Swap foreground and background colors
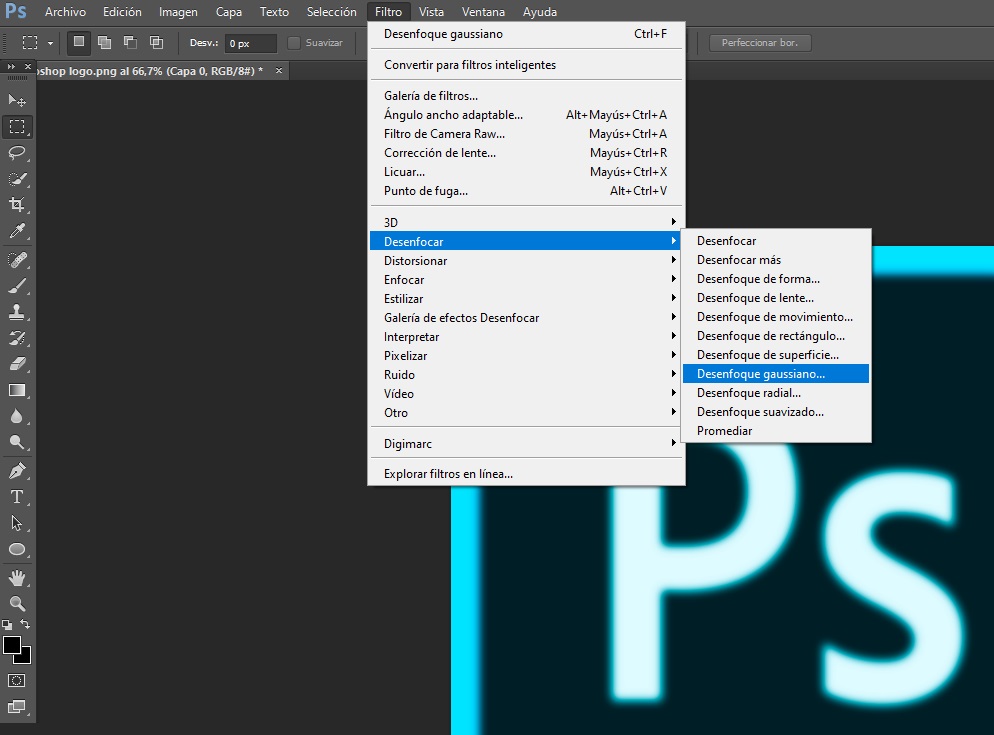This screenshot has height=735, width=994. pos(25,624)
